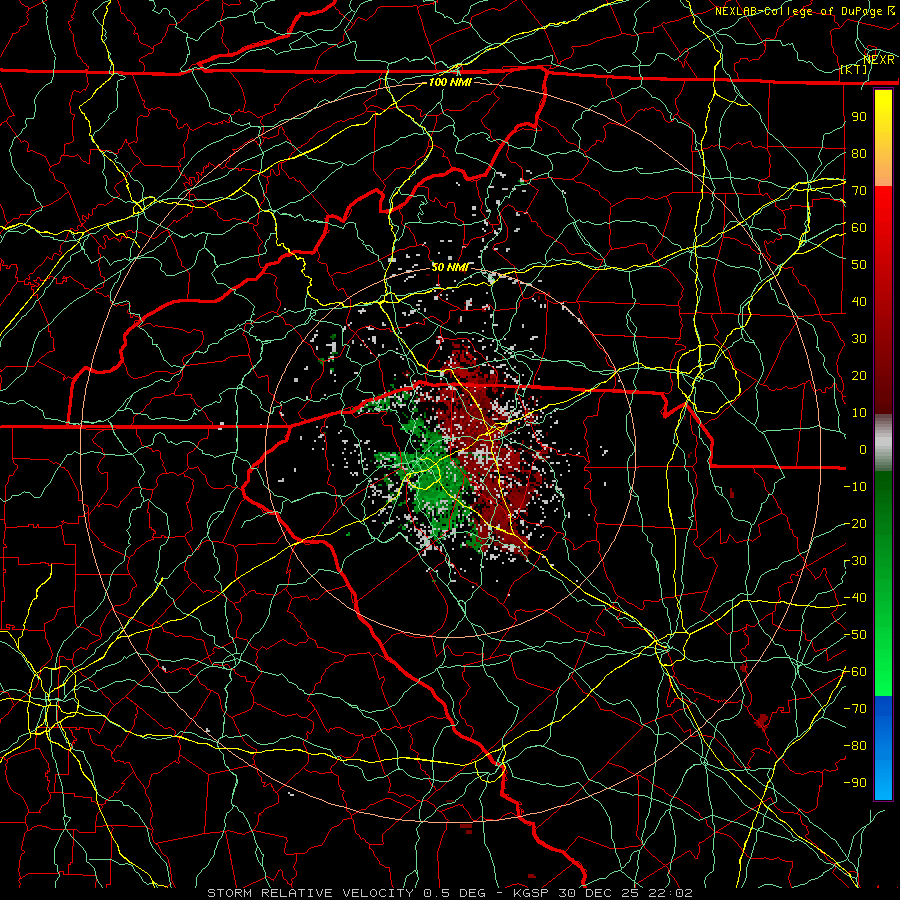Click the -90 label on the velocity scale
Viewport: 900px width, 900px height.
click(x=855, y=783)
